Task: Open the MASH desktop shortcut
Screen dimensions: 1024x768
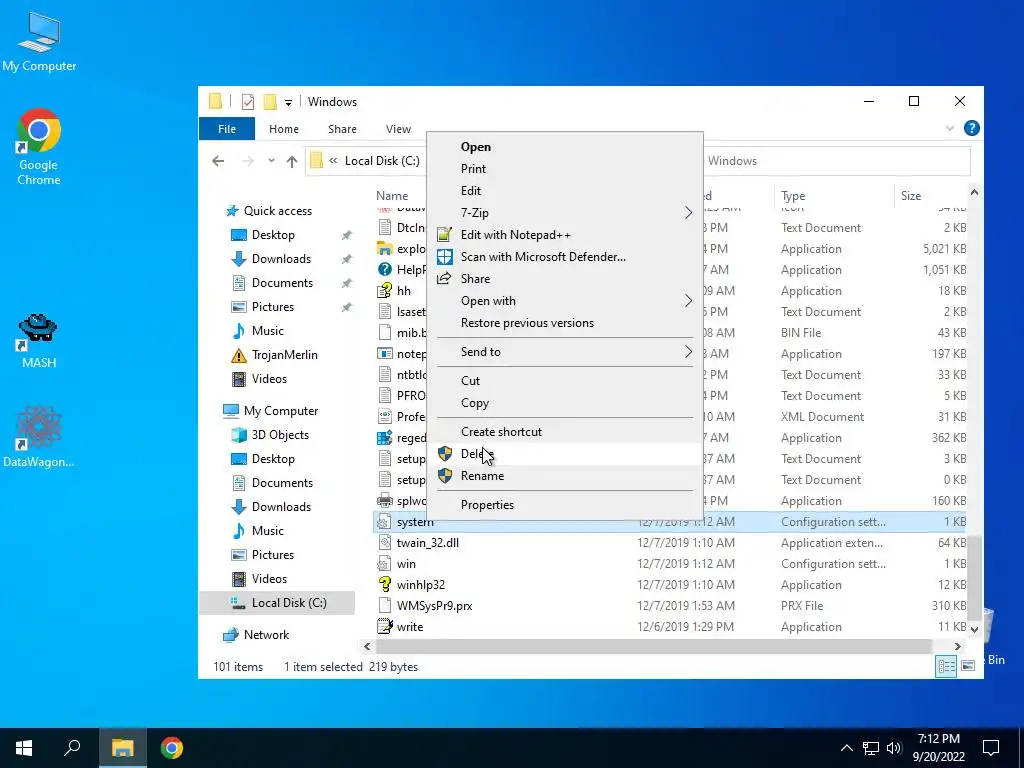Action: [39, 340]
